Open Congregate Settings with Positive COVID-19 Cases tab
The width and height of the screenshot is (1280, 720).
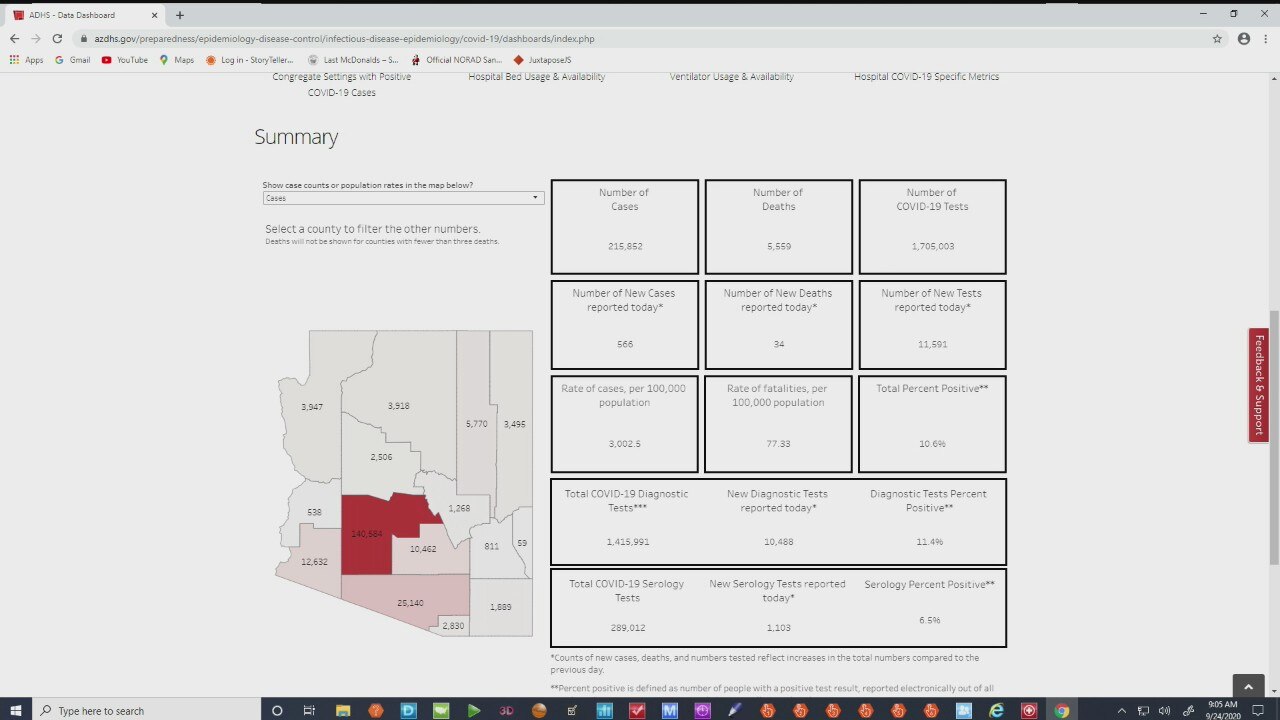click(342, 84)
